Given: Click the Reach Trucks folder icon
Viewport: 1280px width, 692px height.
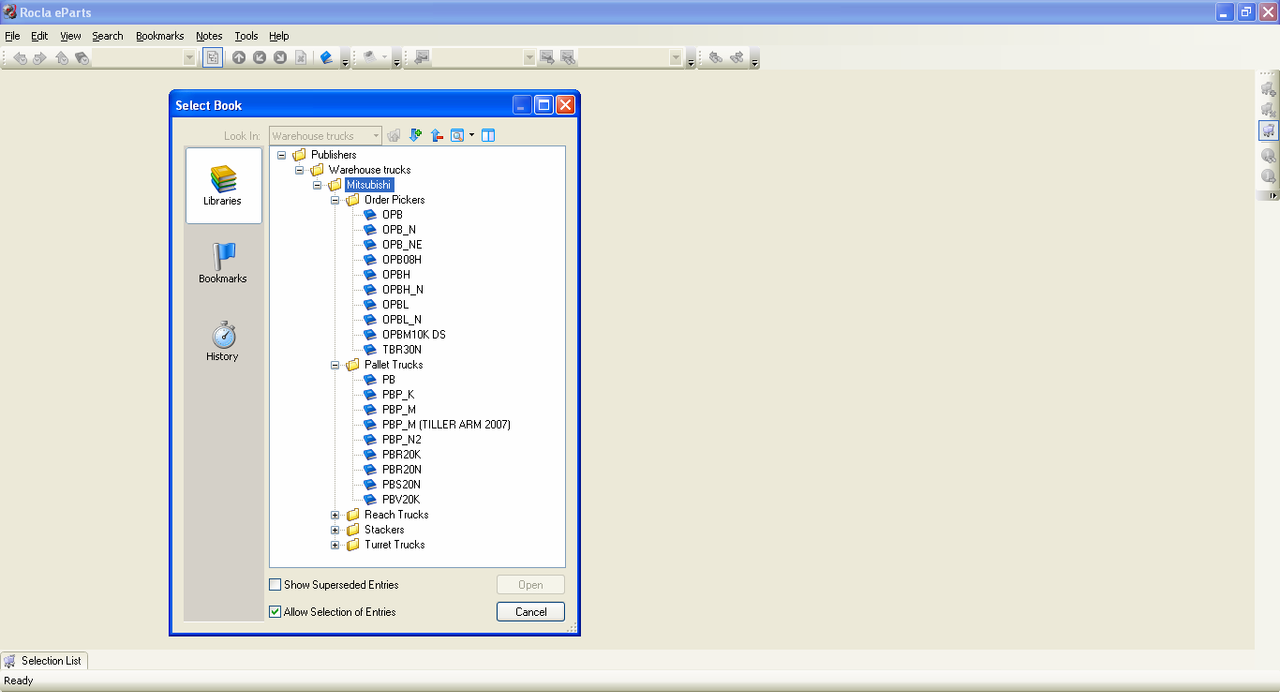Looking at the screenshot, I should pyautogui.click(x=353, y=515).
